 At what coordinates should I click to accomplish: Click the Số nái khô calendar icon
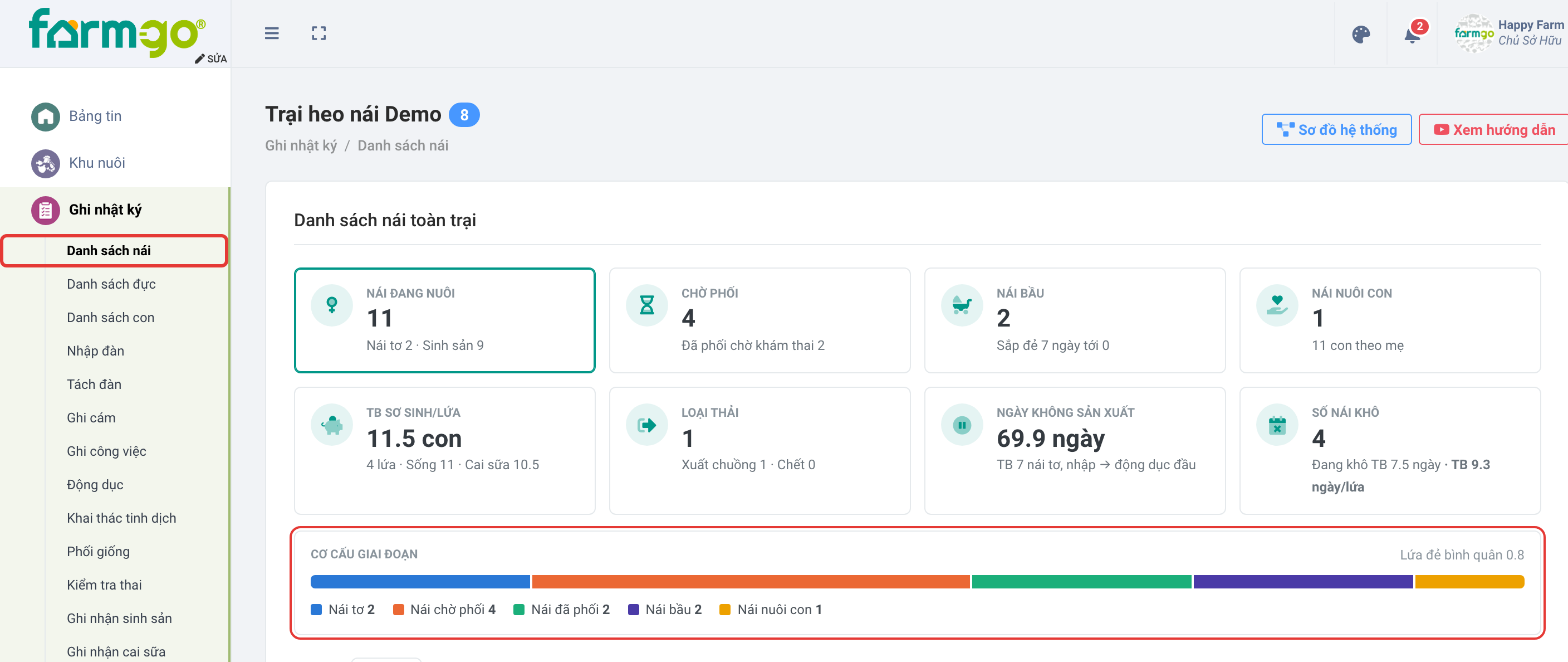coord(1277,425)
